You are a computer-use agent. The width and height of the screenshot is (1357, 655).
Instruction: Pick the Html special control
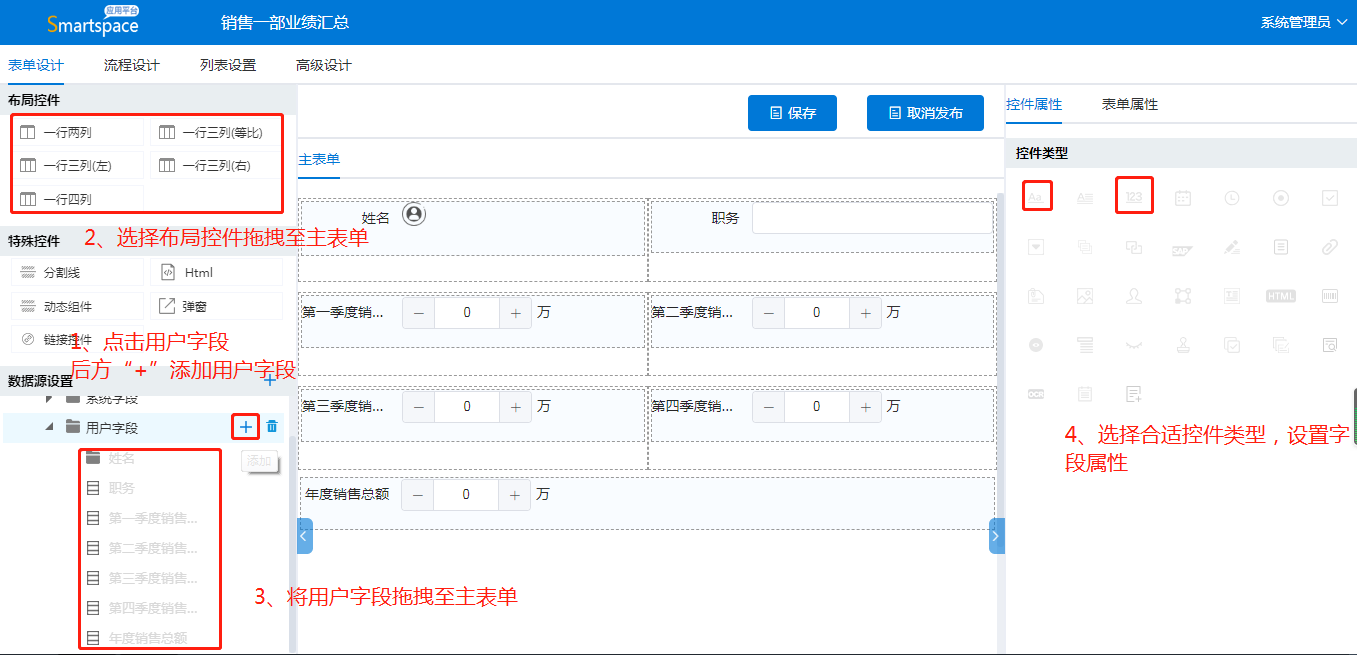217,272
